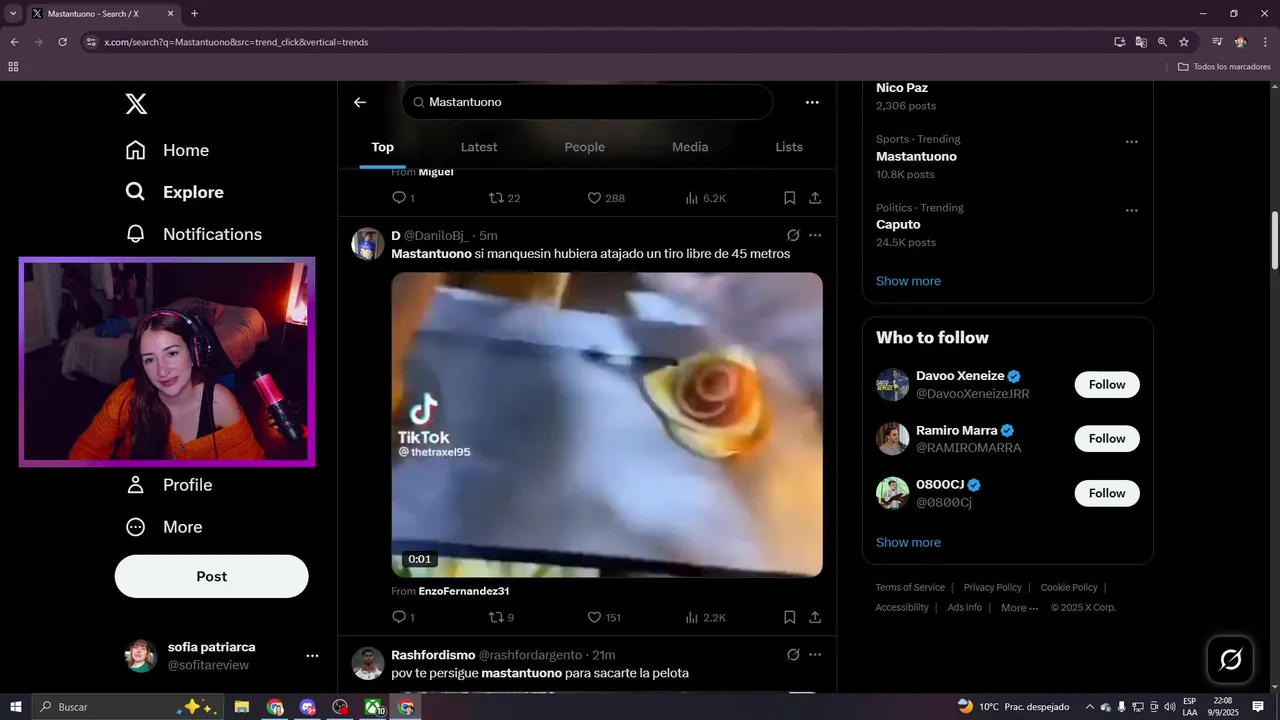Show more accounts to follow

click(908, 543)
